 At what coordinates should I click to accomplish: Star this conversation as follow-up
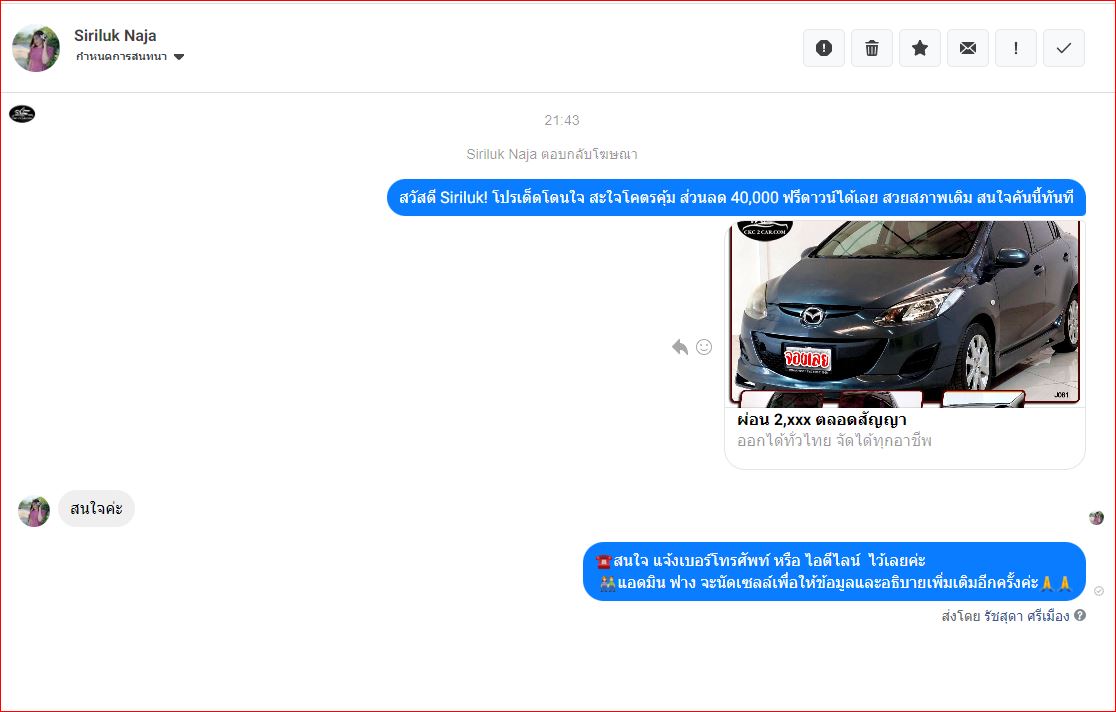click(x=920, y=48)
